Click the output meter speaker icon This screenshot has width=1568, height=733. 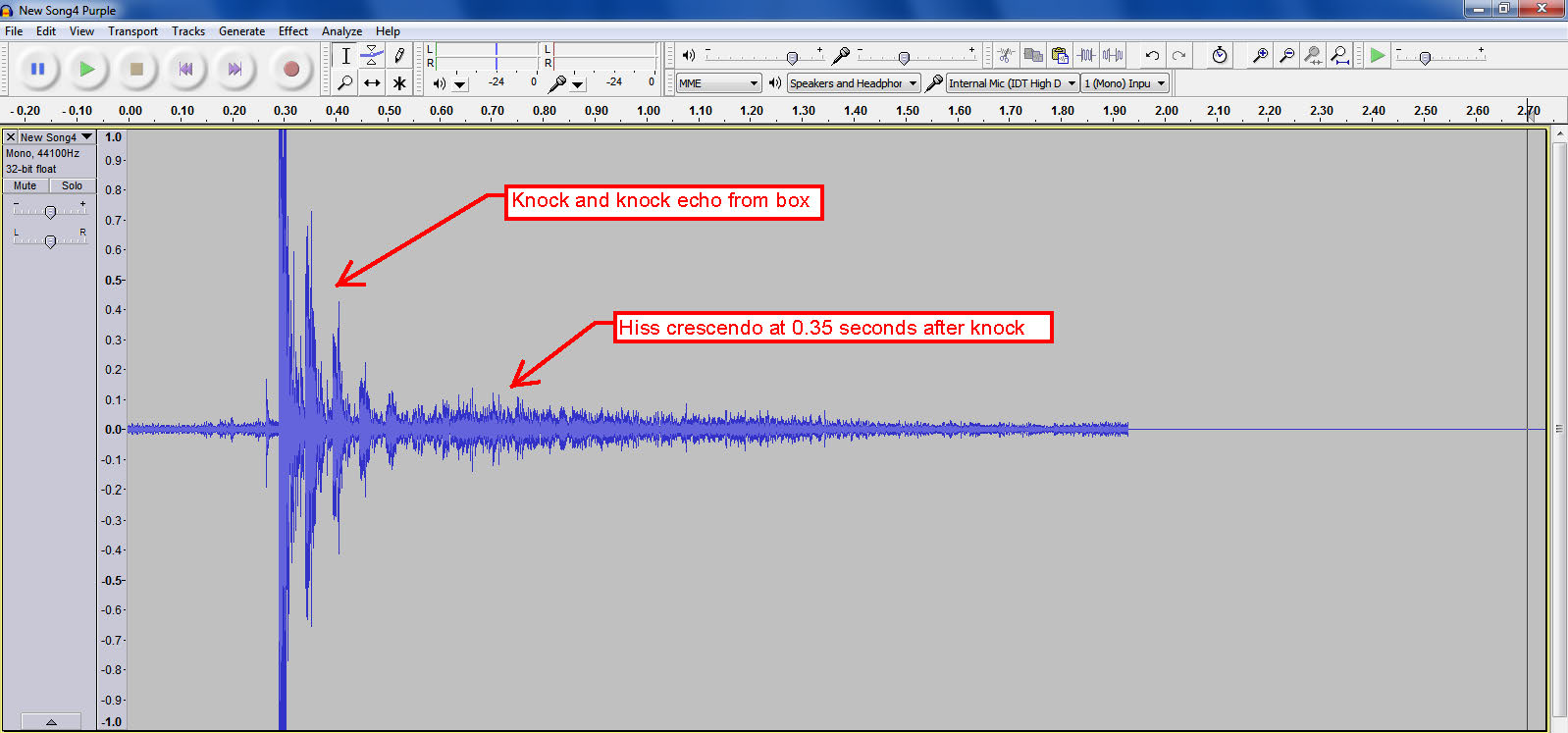tap(439, 83)
